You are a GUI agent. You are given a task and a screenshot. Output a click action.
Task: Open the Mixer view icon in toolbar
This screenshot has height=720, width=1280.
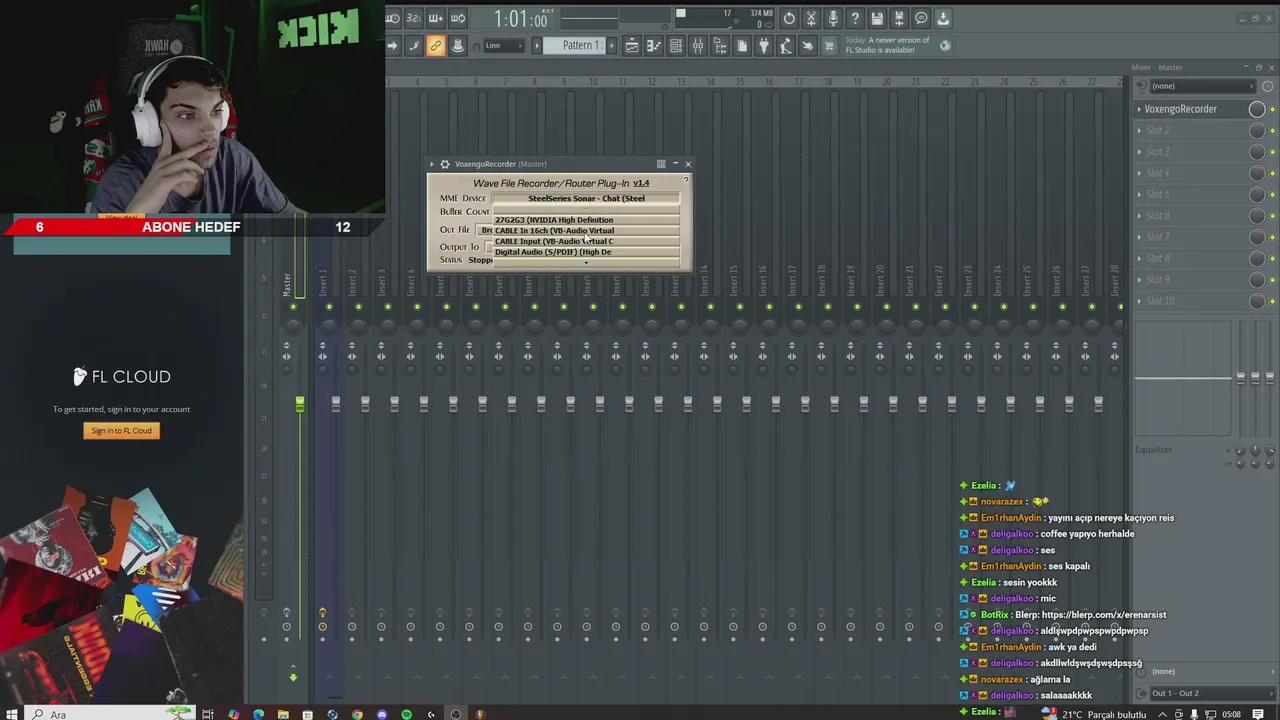tap(698, 45)
